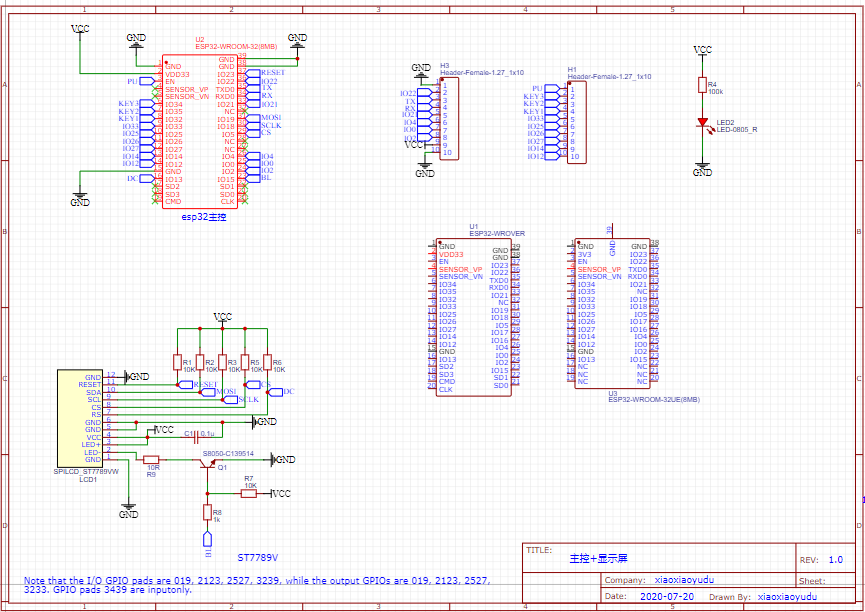Click the "ESP32-WROVER" part name text
The width and height of the screenshot is (865, 612).
[497, 233]
